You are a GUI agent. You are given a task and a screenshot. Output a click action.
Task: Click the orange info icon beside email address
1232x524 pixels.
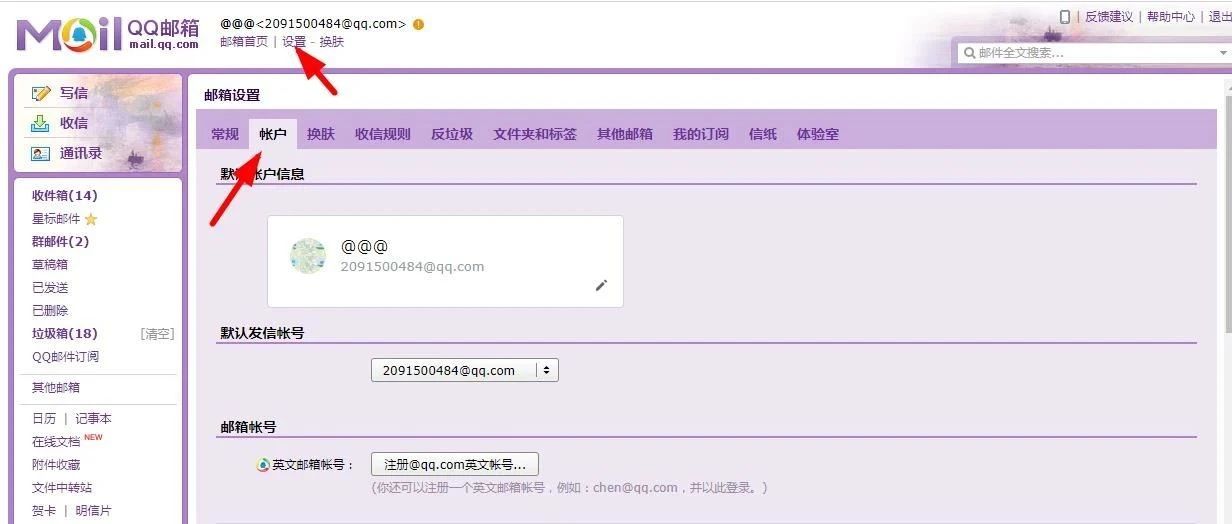point(418,24)
